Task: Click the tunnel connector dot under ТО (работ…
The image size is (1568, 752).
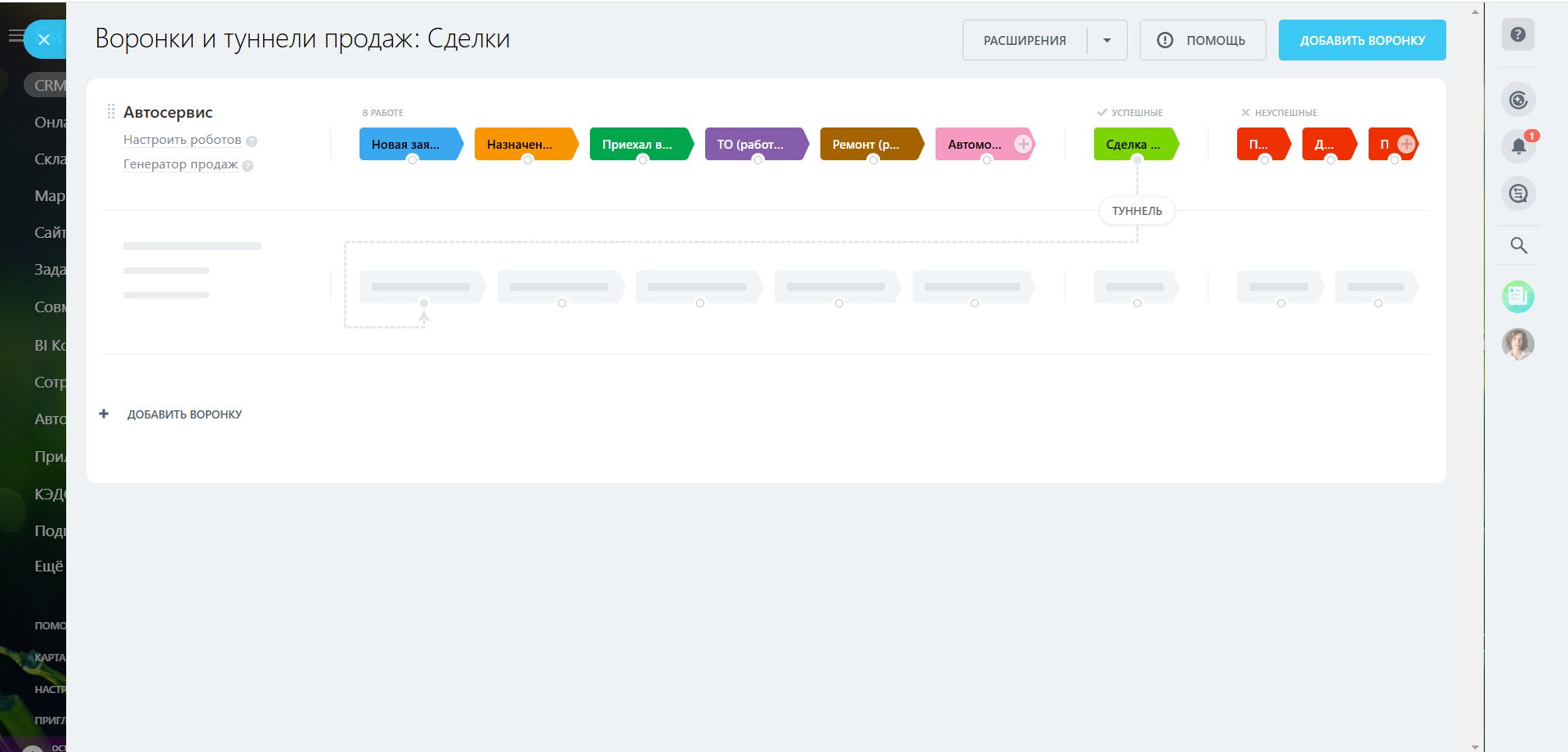Action: tap(758, 159)
